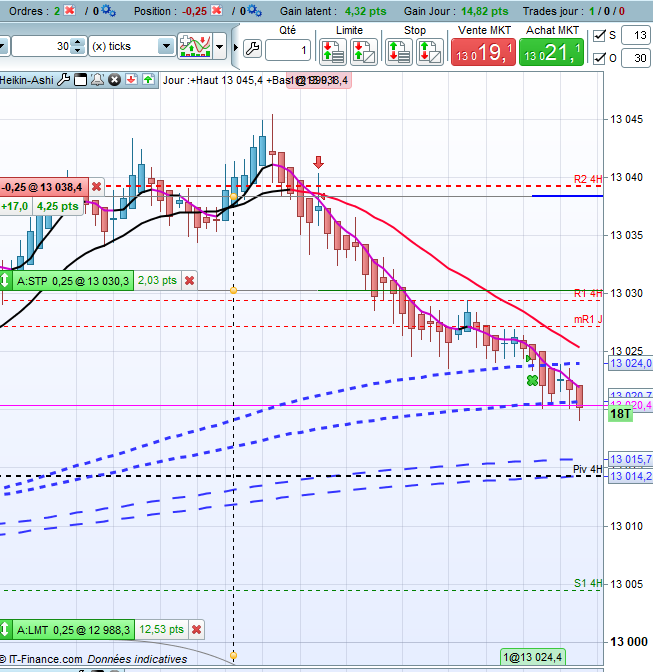Click the window icon next to Heikin-Ashi wrench
Viewport: 653px width, 672px height.
click(81, 80)
